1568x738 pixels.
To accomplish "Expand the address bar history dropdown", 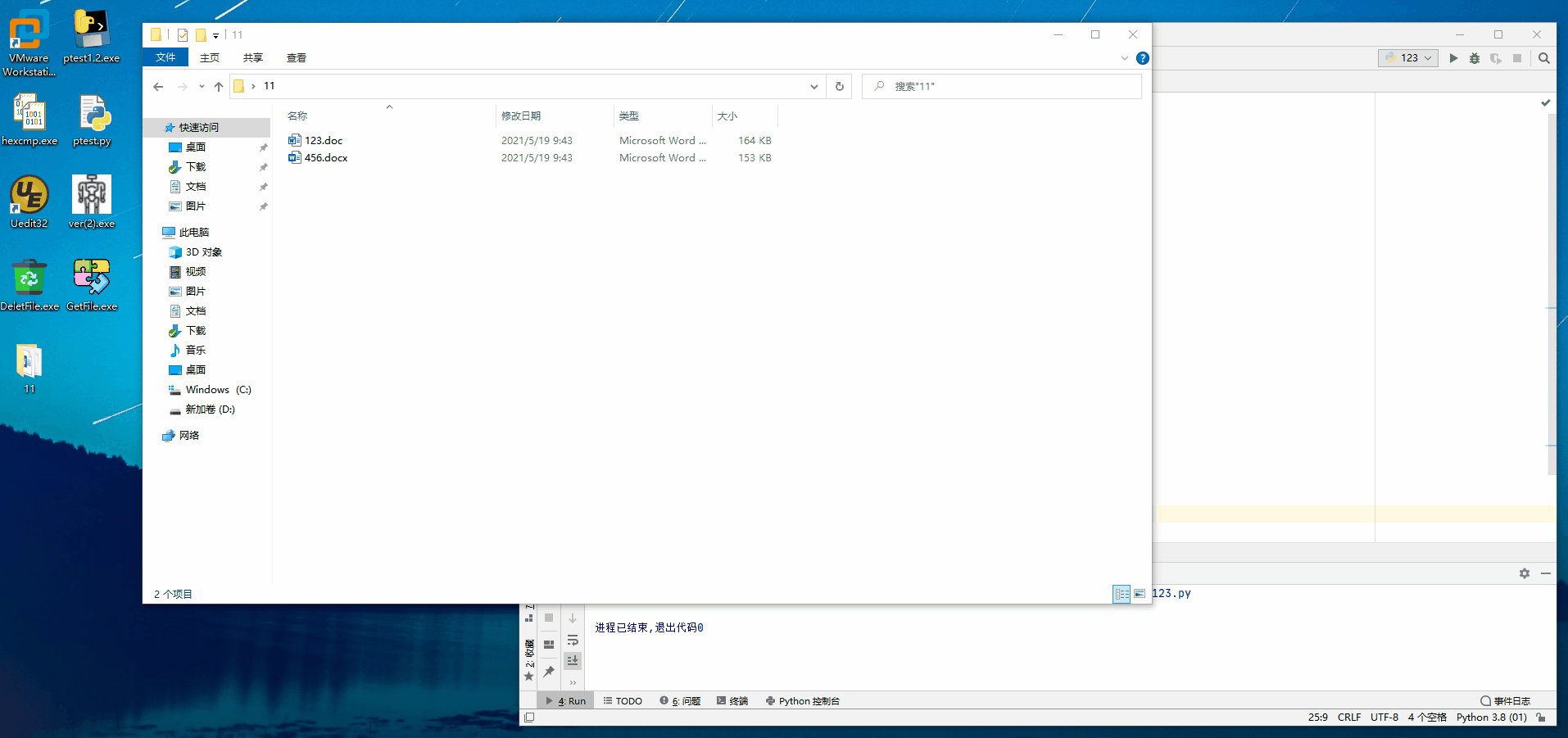I will tap(813, 86).
